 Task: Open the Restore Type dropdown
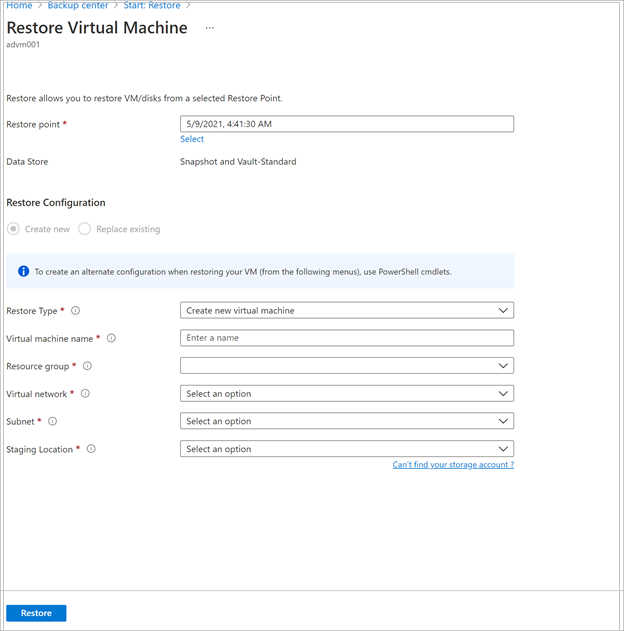coord(347,311)
